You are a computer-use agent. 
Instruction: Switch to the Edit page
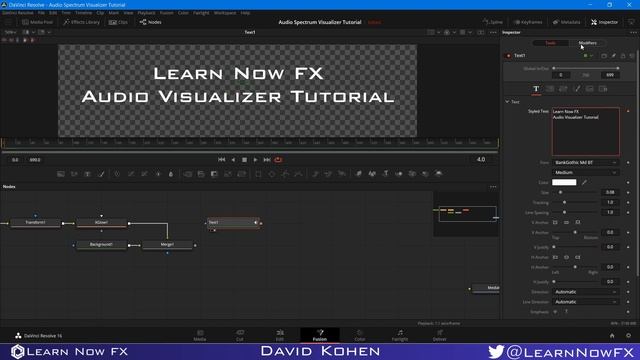[x=280, y=335]
